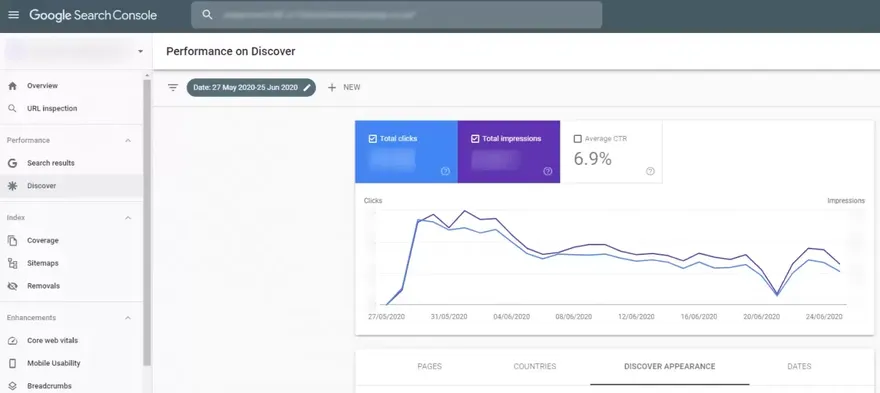880x393 pixels.
Task: Click the URL inspection magnifier icon
Action: pos(12,108)
